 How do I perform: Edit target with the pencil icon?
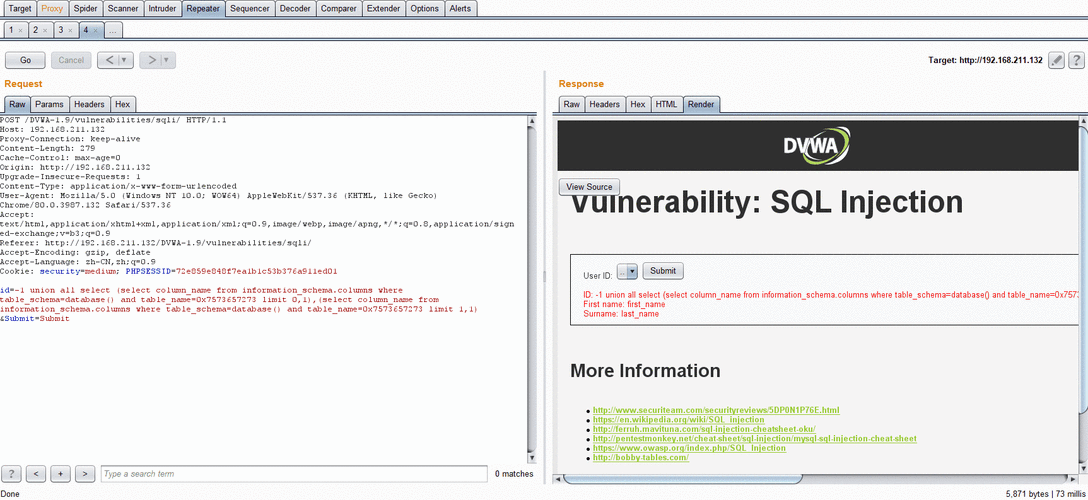click(x=1056, y=60)
